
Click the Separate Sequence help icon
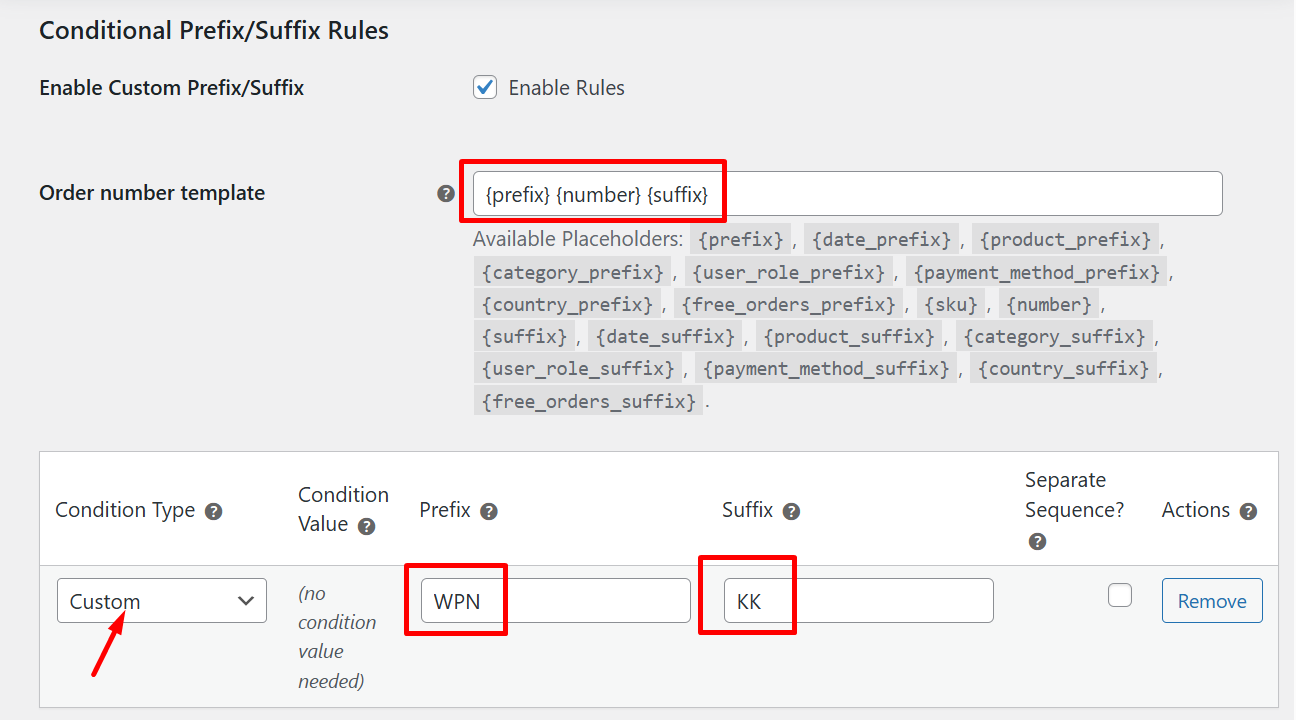tap(1036, 541)
